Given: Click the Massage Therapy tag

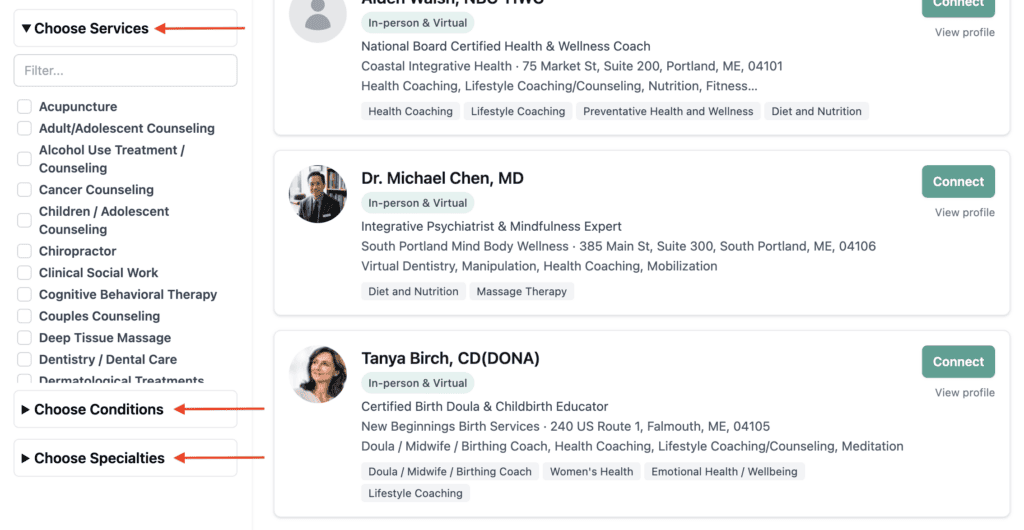Looking at the screenshot, I should [521, 292].
